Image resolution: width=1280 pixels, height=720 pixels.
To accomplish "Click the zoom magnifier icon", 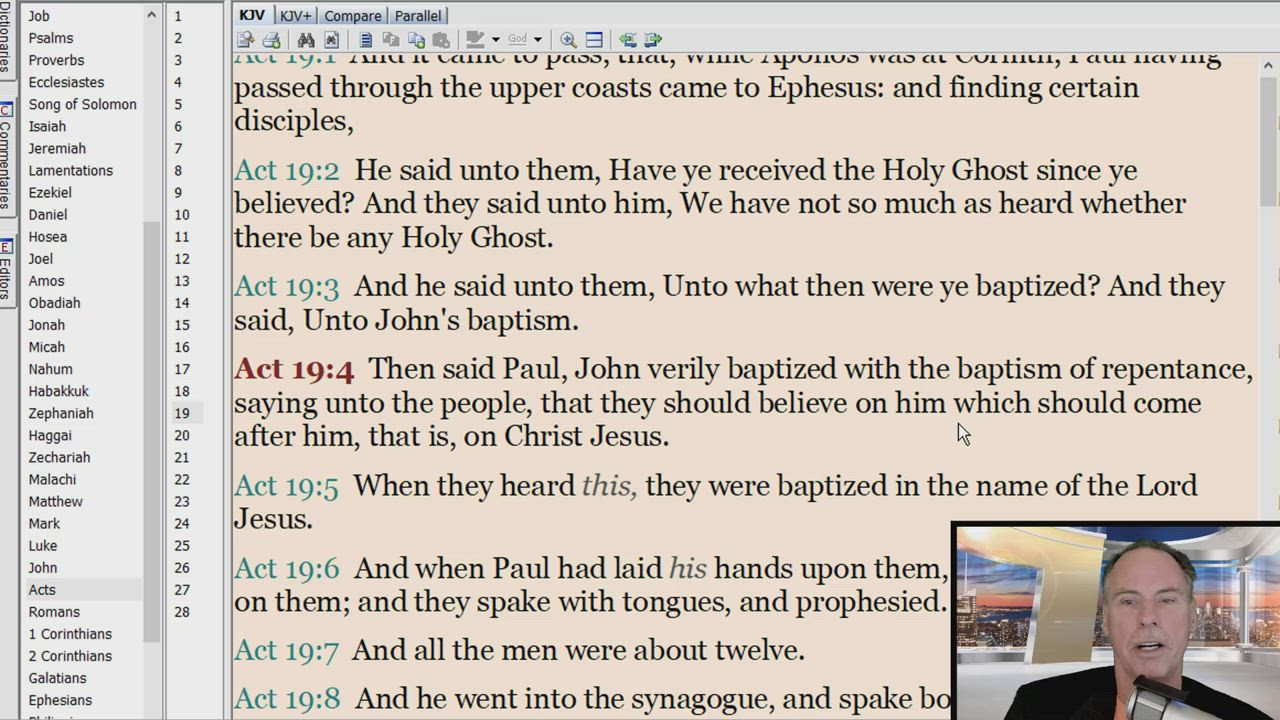I will point(568,40).
